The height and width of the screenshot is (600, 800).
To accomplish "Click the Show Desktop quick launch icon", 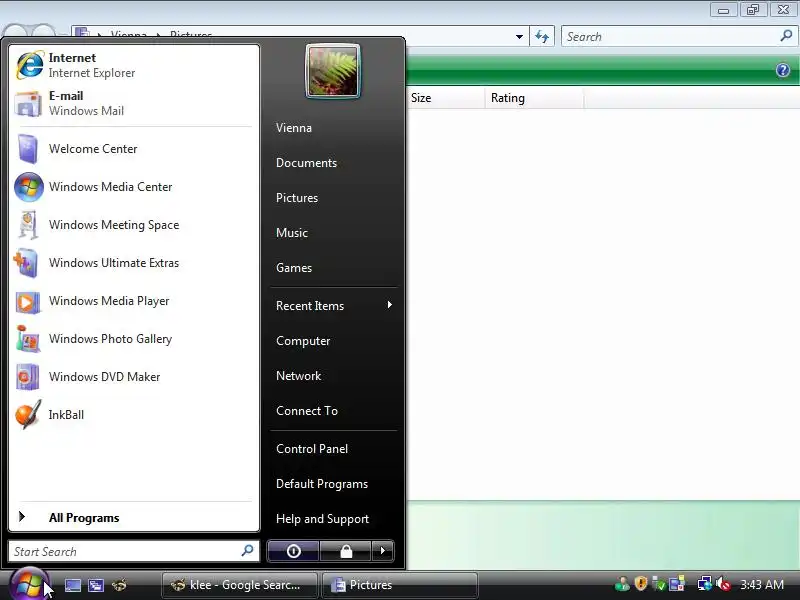I will click(72, 585).
